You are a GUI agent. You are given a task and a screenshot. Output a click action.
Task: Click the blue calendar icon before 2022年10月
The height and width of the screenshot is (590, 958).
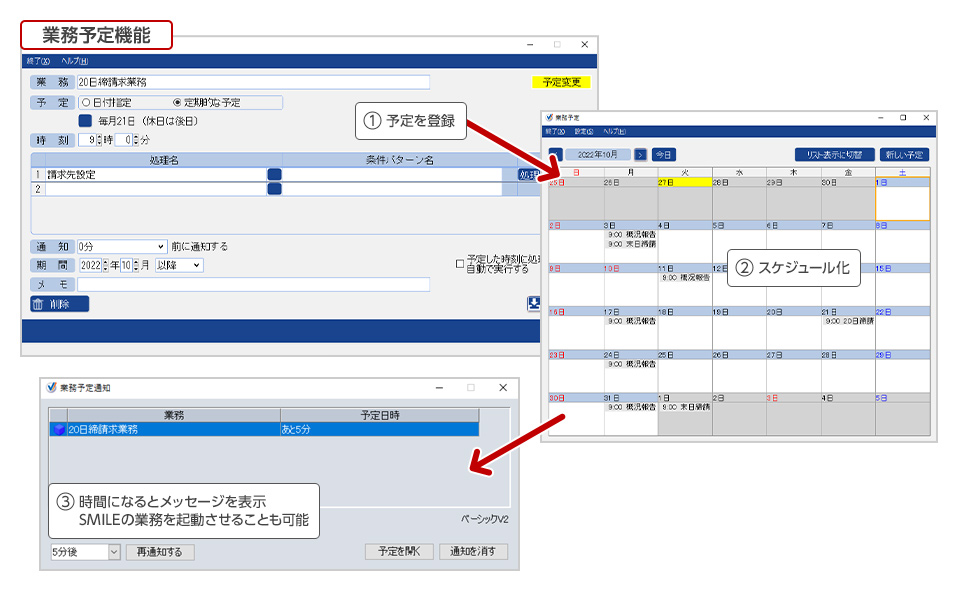coord(554,153)
